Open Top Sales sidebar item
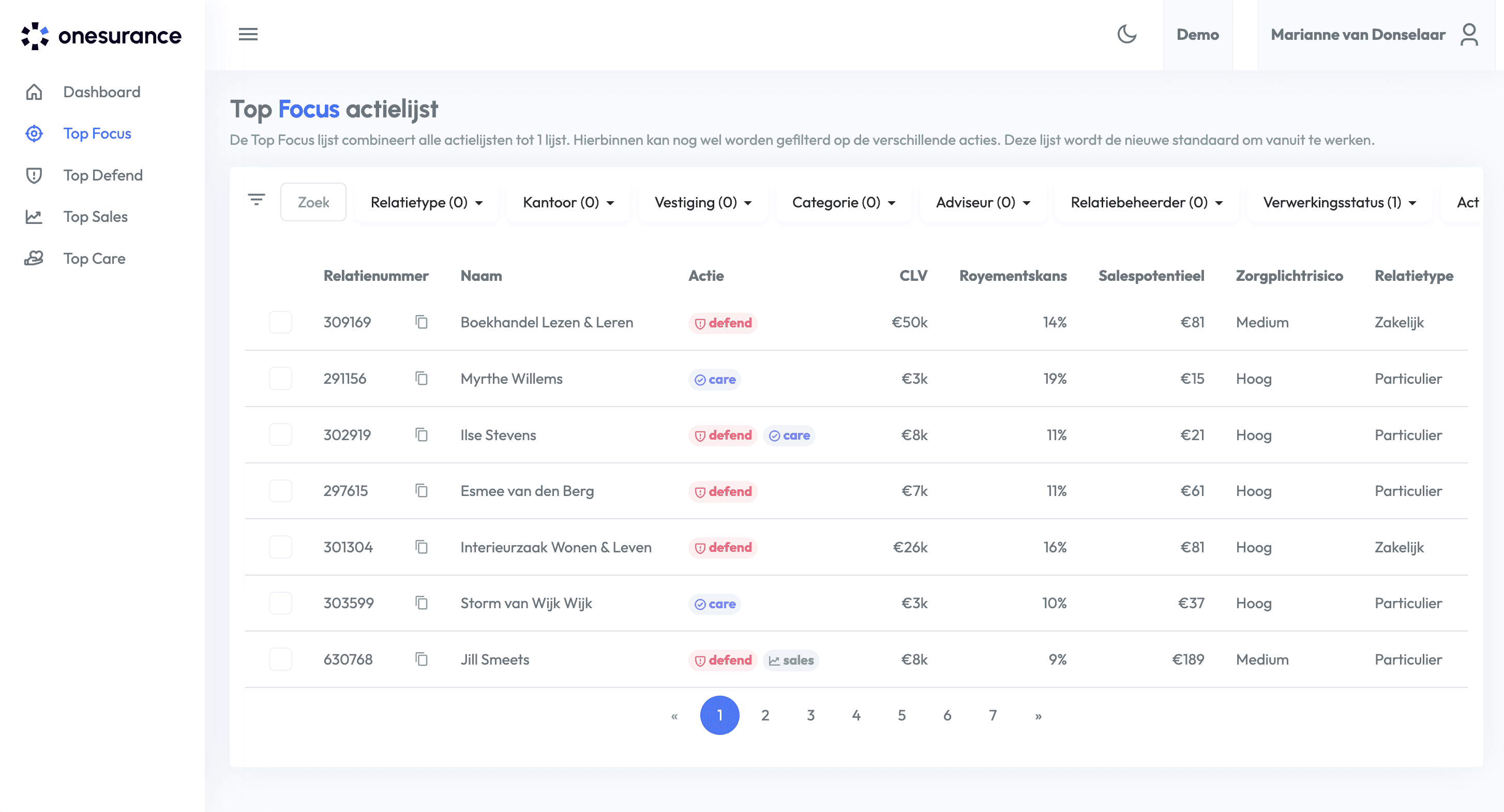This screenshot has width=1504, height=812. pyautogui.click(x=95, y=217)
